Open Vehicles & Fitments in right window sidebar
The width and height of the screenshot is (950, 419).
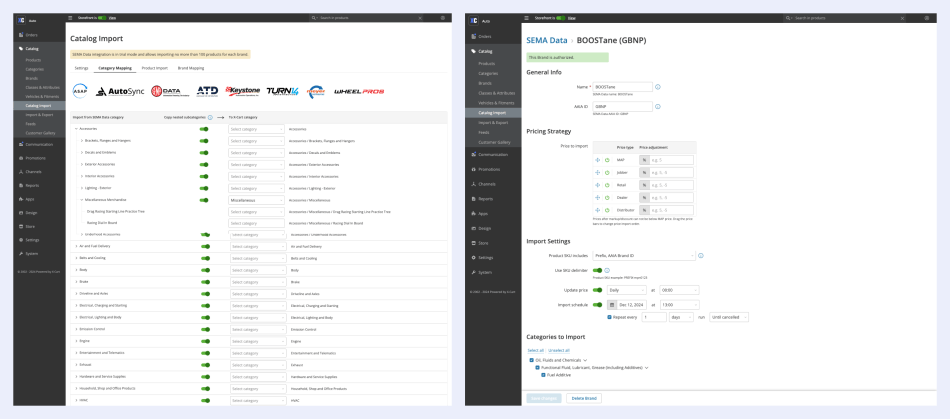point(497,103)
